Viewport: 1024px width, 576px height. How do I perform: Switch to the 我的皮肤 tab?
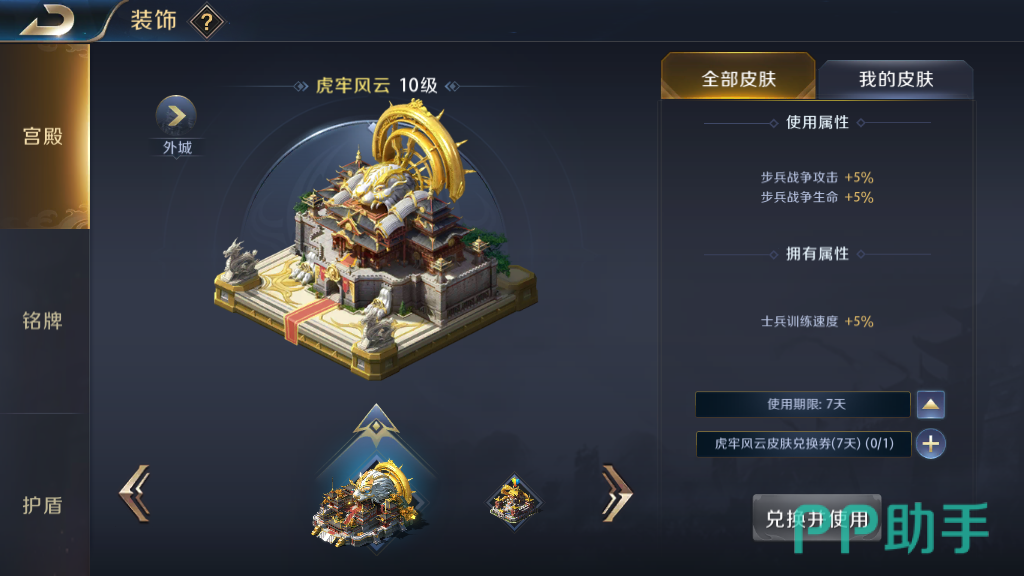(896, 80)
